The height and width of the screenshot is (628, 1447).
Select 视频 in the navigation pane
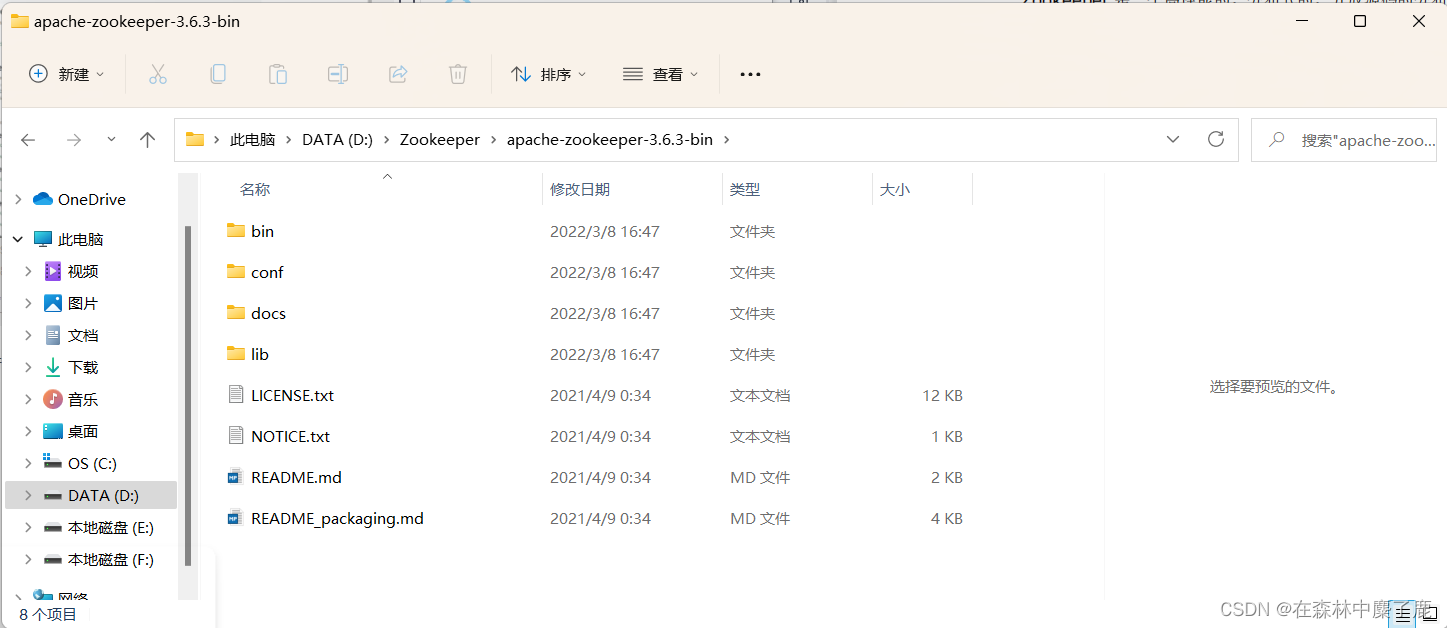click(x=83, y=271)
